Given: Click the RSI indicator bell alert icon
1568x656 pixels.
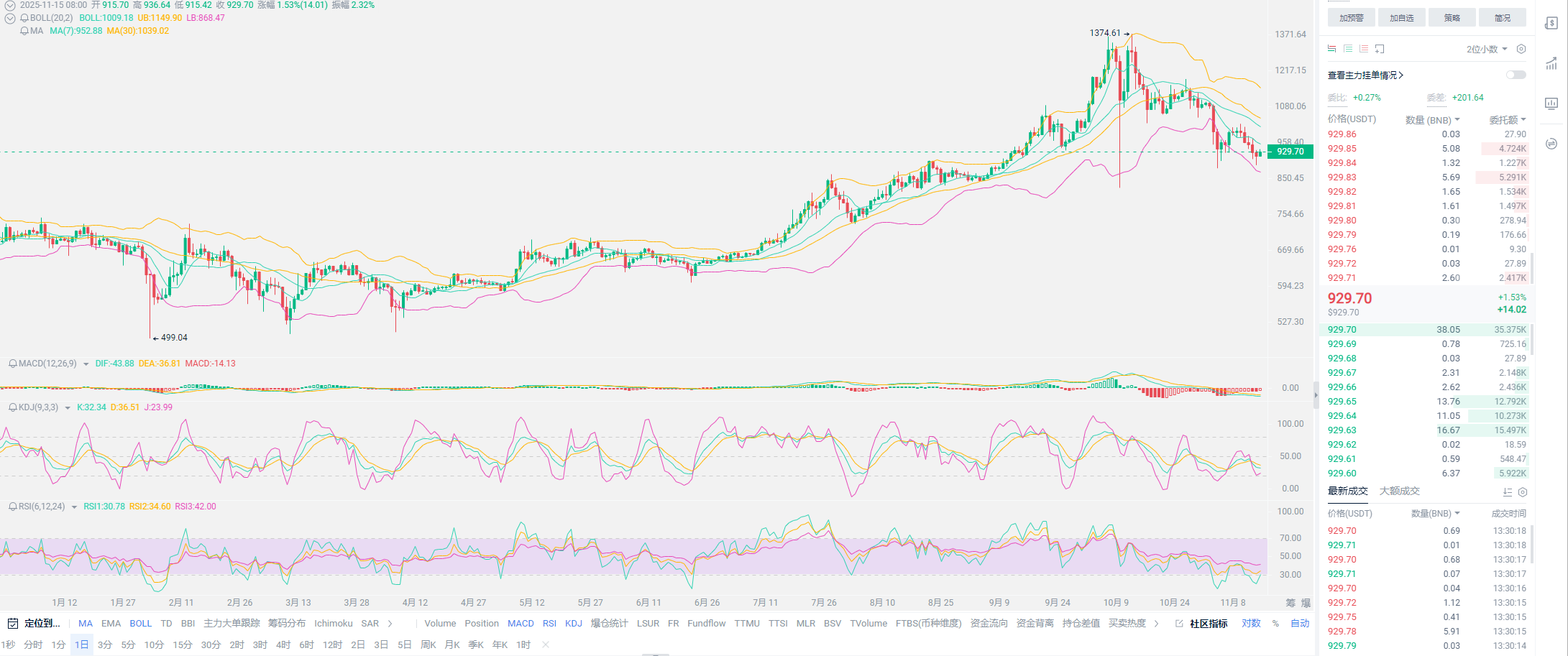Looking at the screenshot, I should click(x=13, y=507).
